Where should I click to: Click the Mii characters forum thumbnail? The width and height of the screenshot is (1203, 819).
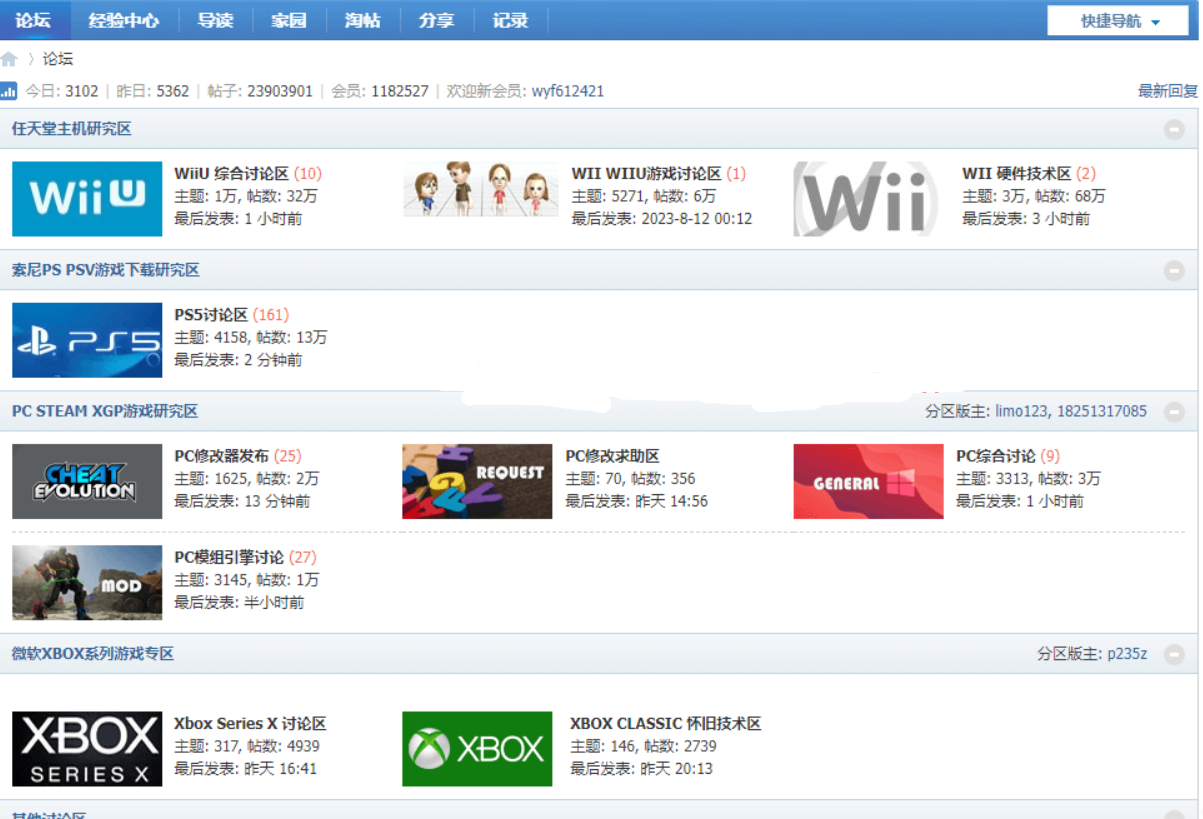pos(480,189)
